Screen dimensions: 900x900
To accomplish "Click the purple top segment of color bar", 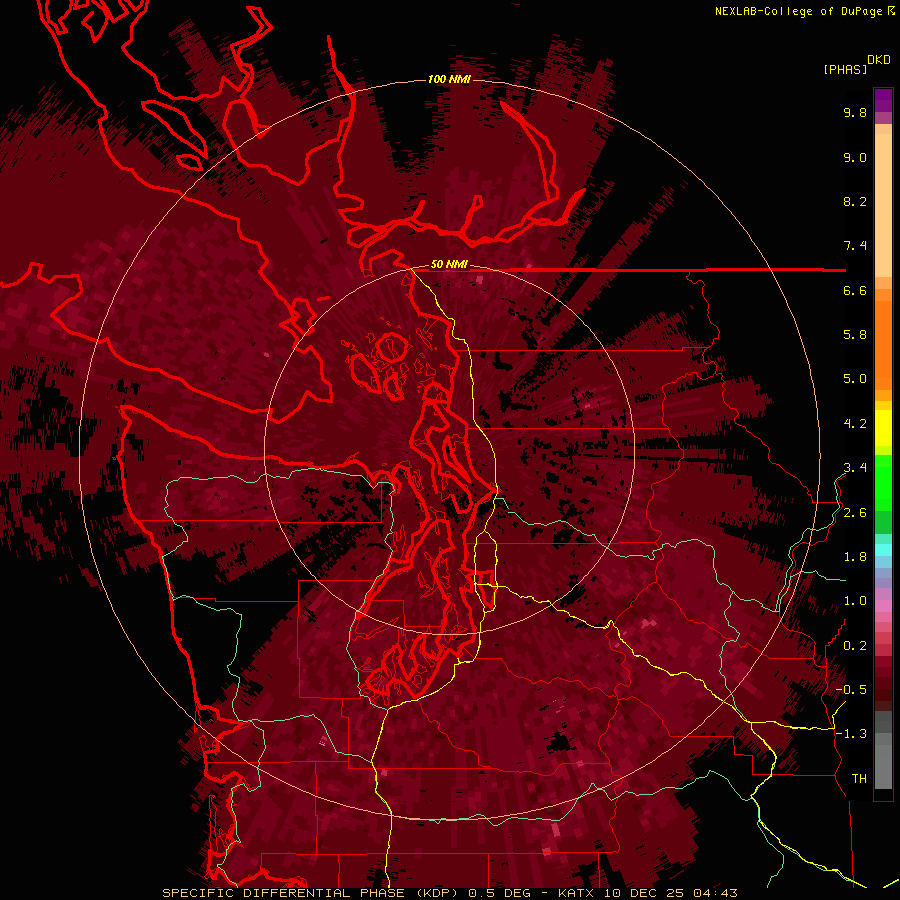I will [x=883, y=100].
